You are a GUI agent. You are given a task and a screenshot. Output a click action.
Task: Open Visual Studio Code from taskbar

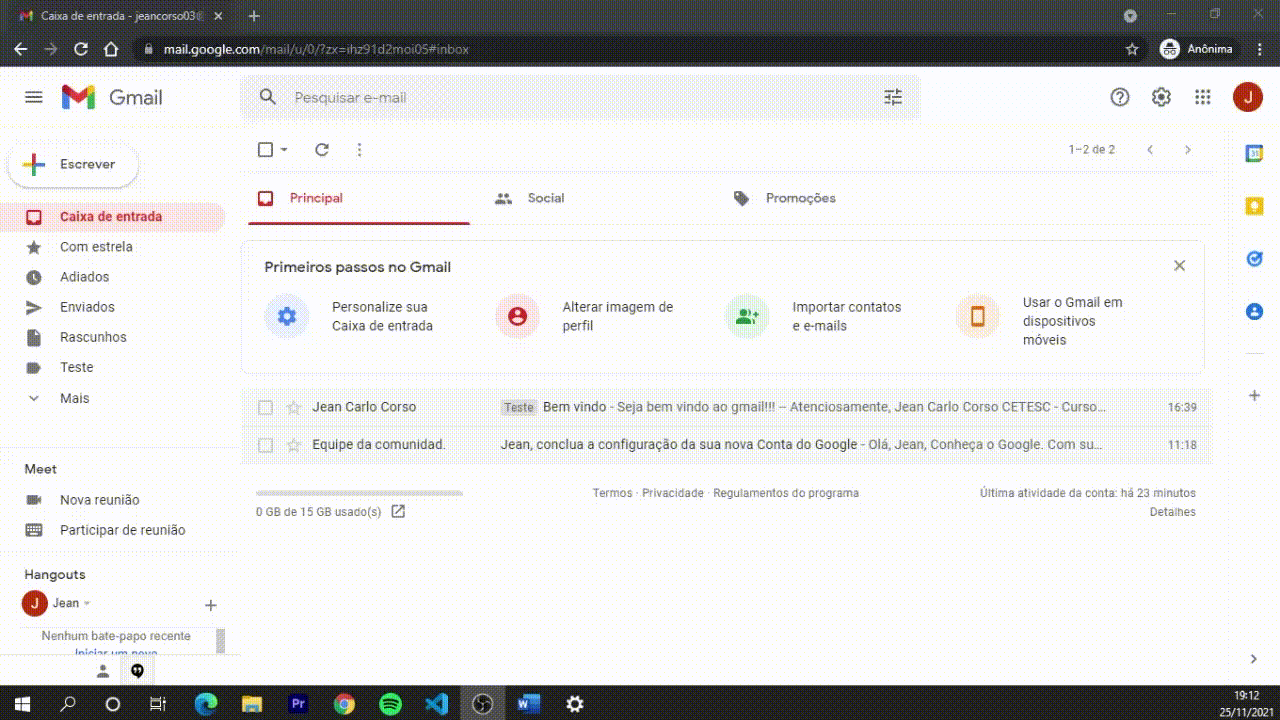[x=437, y=704]
